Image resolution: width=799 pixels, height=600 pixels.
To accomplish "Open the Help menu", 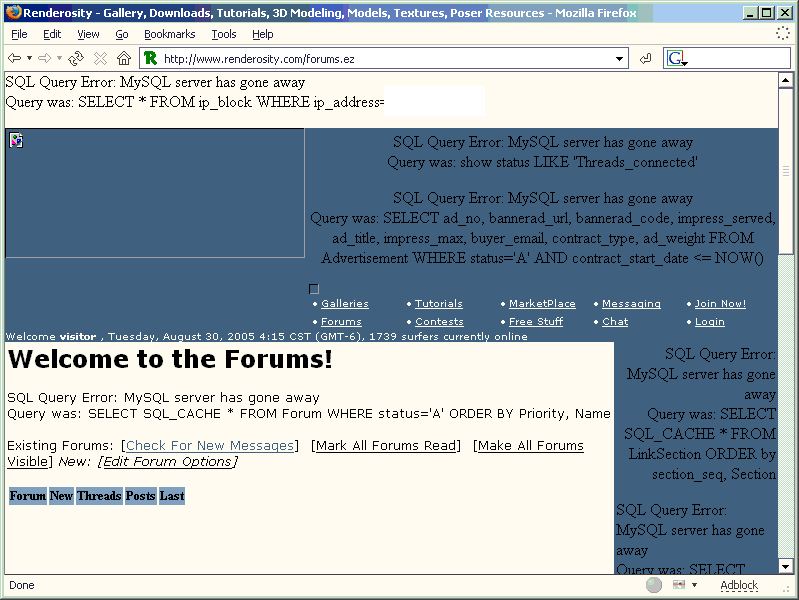I will tap(263, 34).
